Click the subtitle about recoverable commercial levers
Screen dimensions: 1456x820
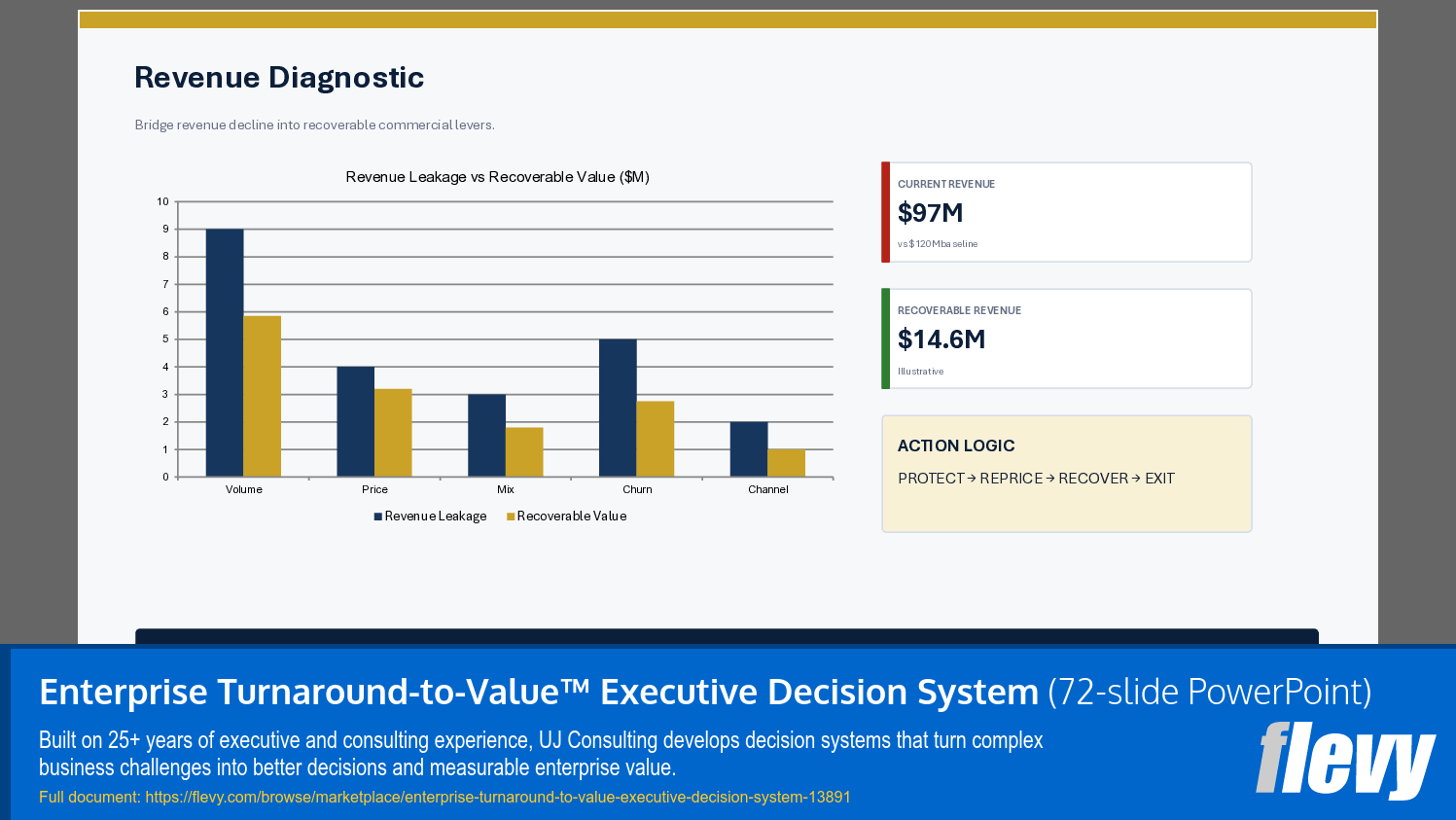pos(314,125)
